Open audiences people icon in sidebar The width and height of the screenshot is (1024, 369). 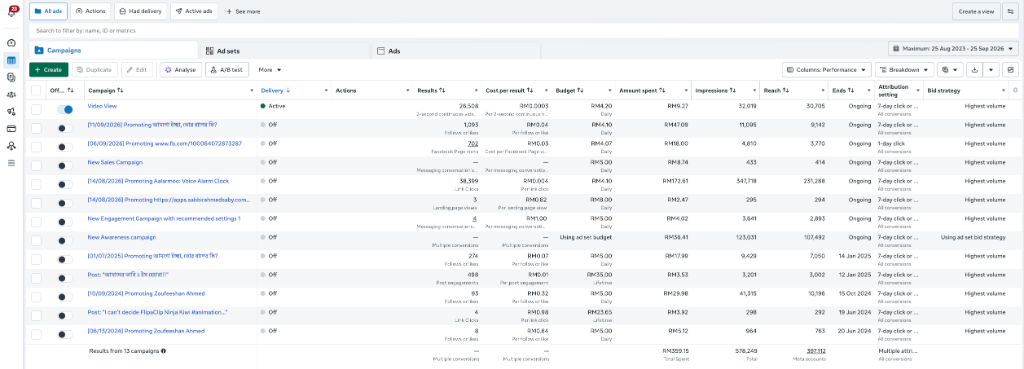click(x=11, y=95)
